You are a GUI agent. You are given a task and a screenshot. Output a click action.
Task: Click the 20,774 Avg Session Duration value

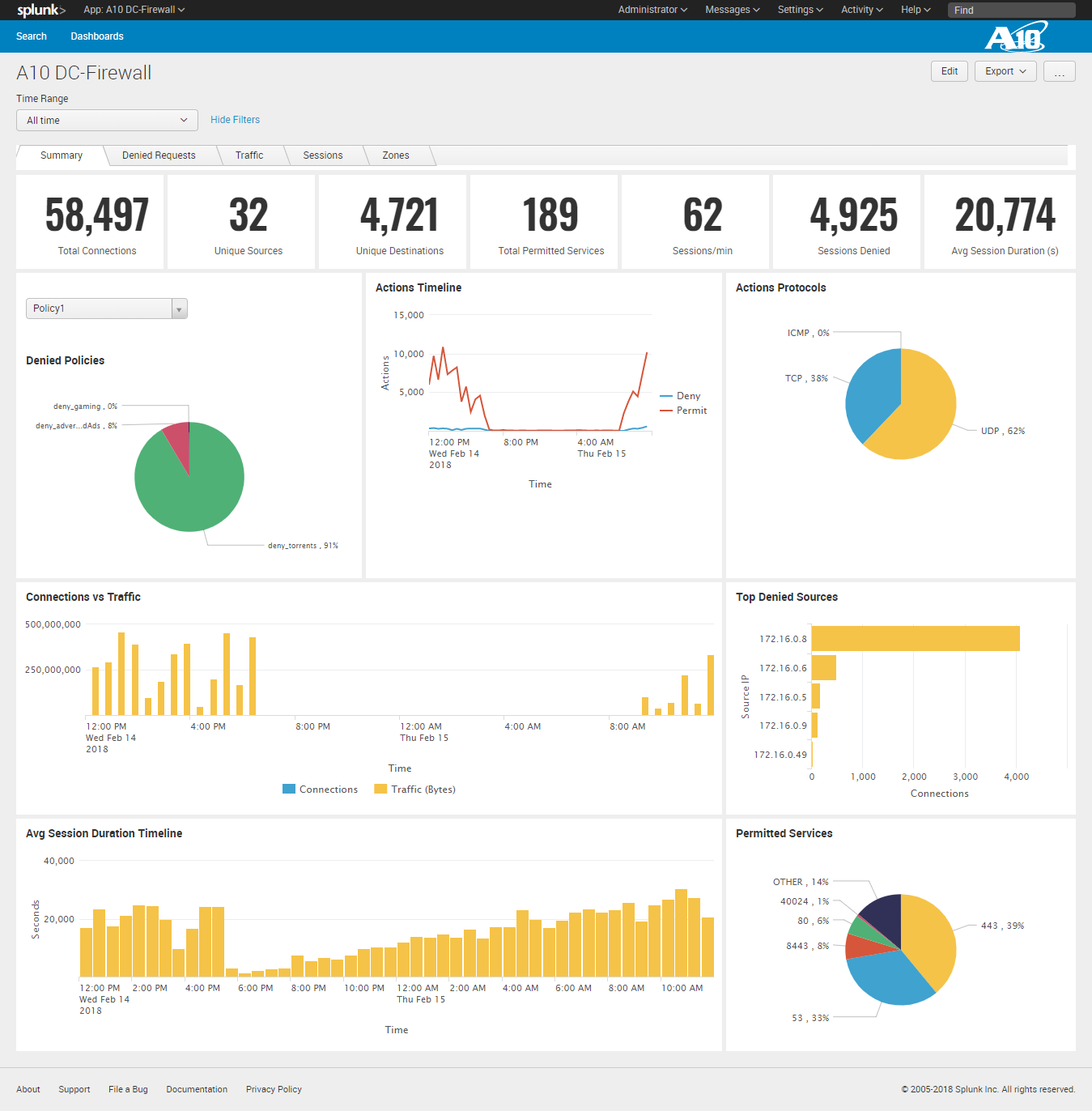click(1005, 215)
